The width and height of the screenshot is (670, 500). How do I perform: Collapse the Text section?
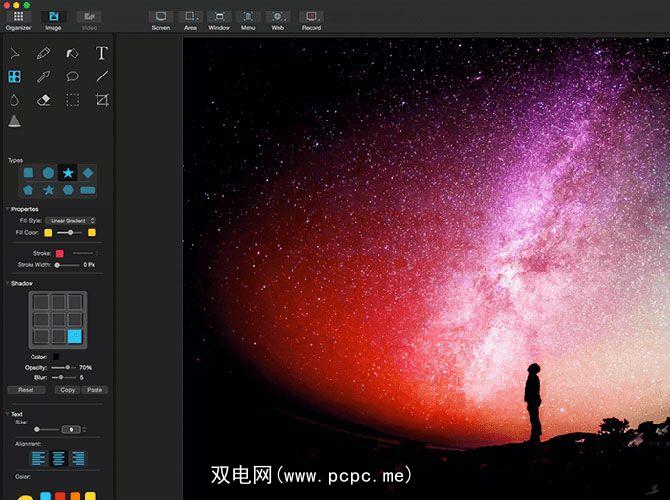click(7, 414)
